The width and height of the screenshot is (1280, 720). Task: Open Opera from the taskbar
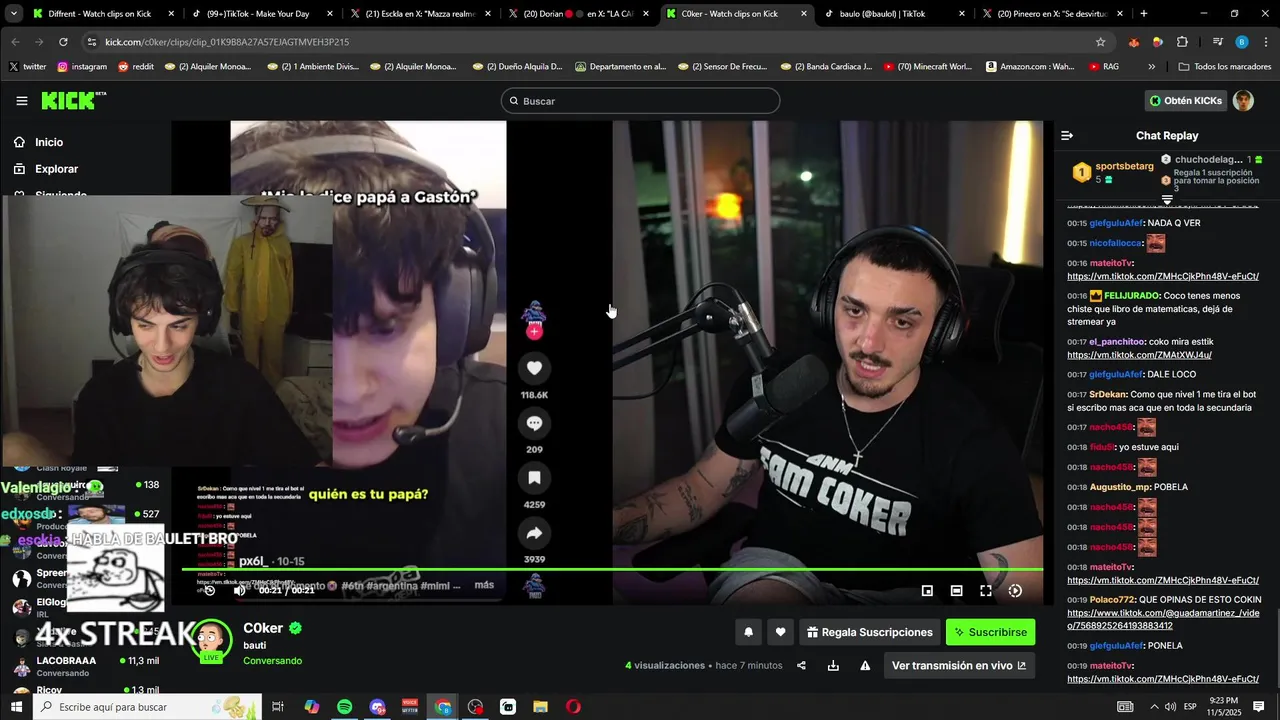(x=573, y=707)
